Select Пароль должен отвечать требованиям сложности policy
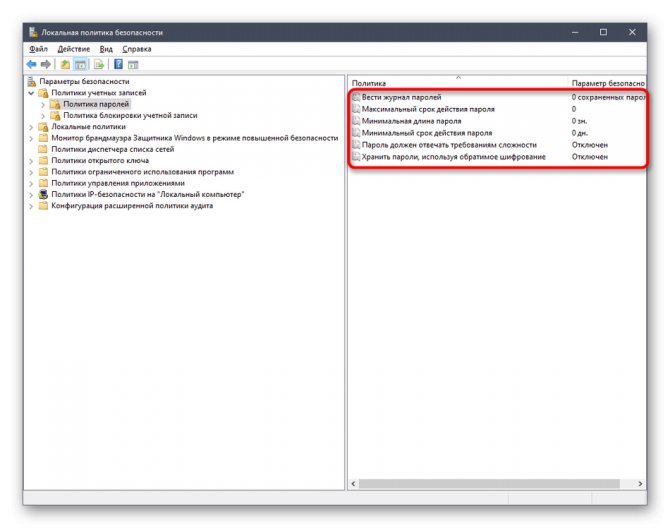The image size is (670, 528). 449,145
